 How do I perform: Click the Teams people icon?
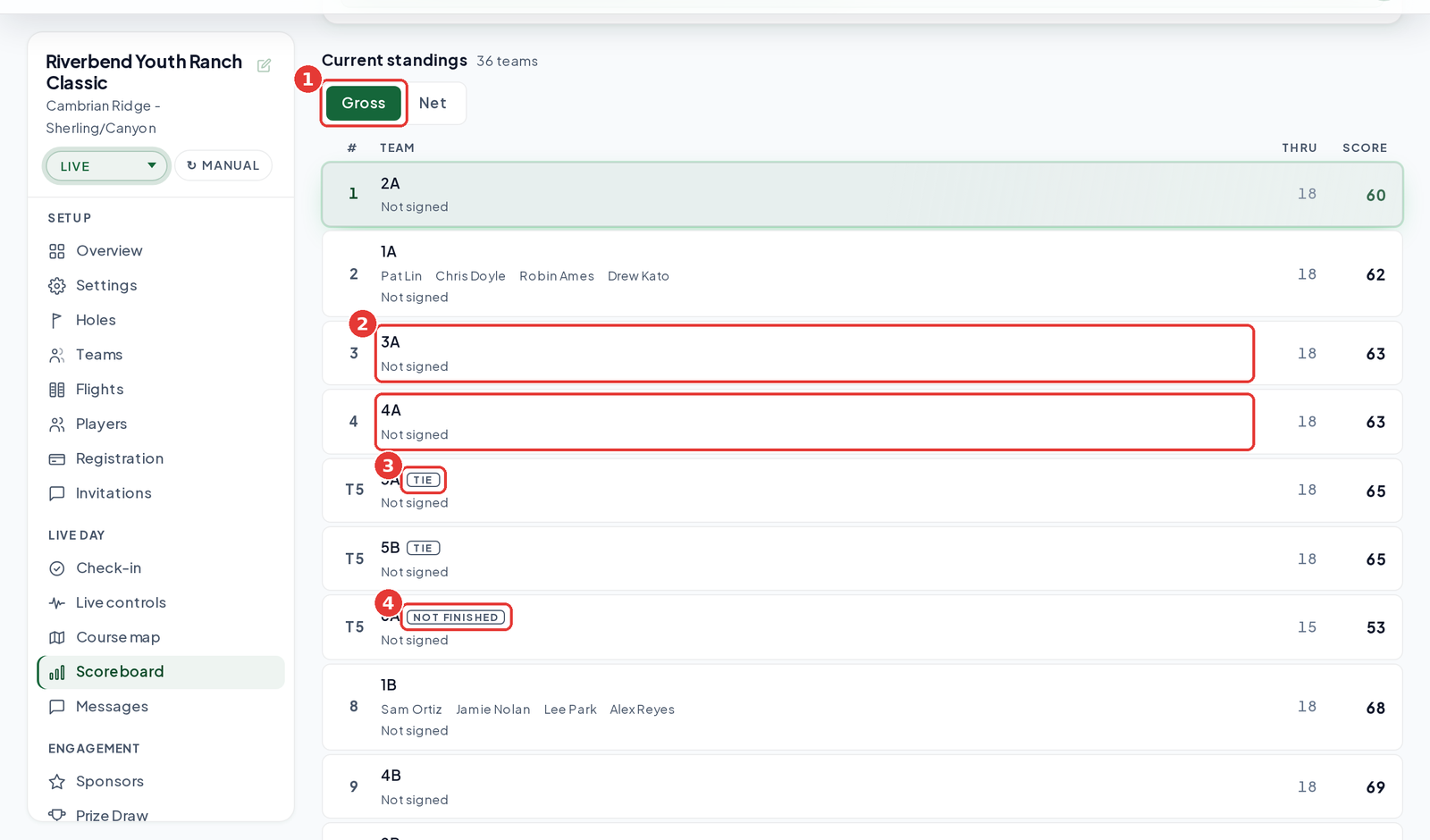tap(57, 355)
